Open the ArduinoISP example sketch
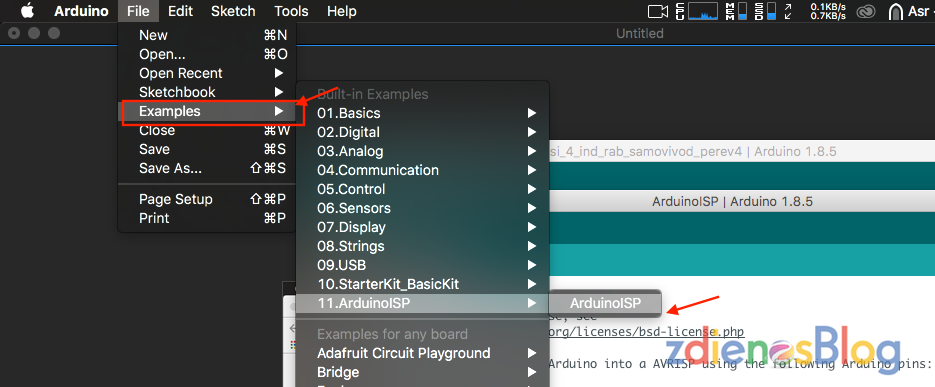935x387 pixels. (x=605, y=304)
